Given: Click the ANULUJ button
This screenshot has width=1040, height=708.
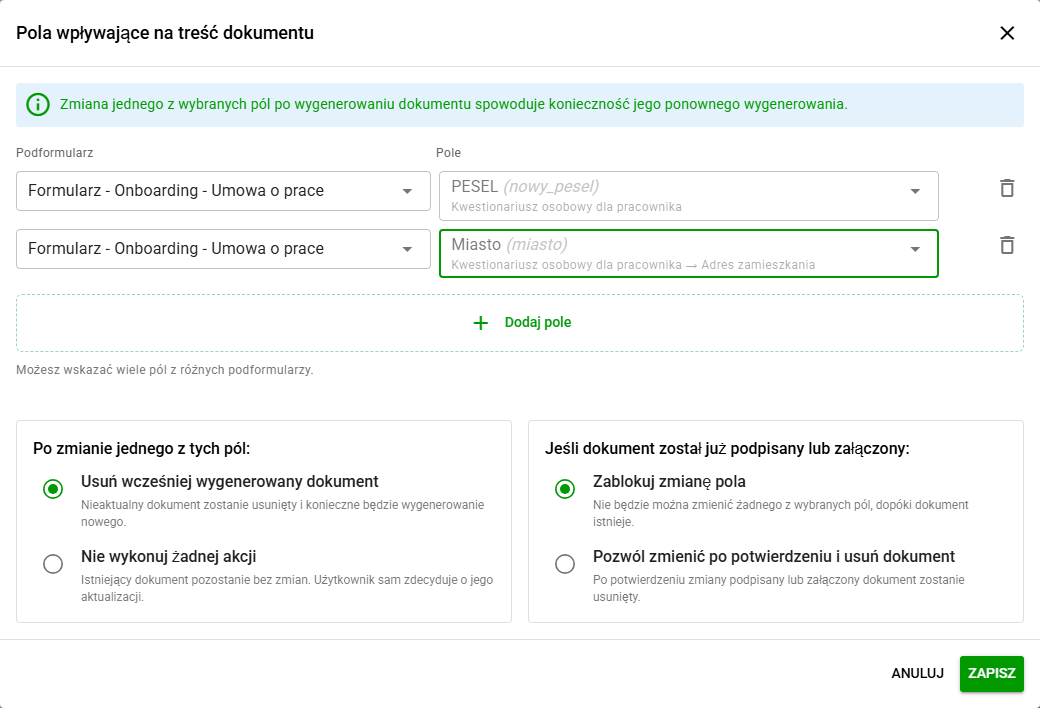Looking at the screenshot, I should [917, 673].
